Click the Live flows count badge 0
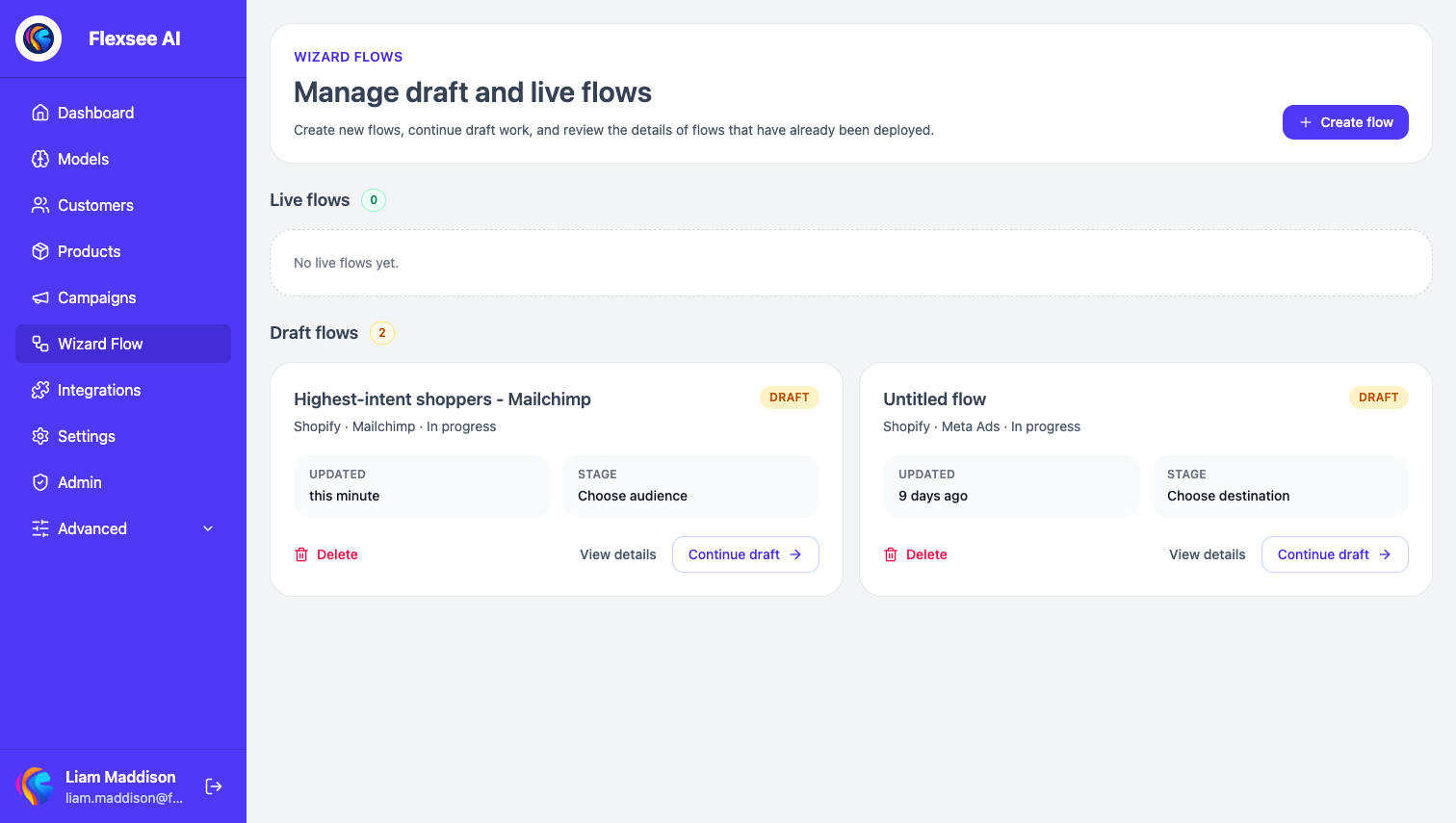This screenshot has width=1456, height=823. 374,200
